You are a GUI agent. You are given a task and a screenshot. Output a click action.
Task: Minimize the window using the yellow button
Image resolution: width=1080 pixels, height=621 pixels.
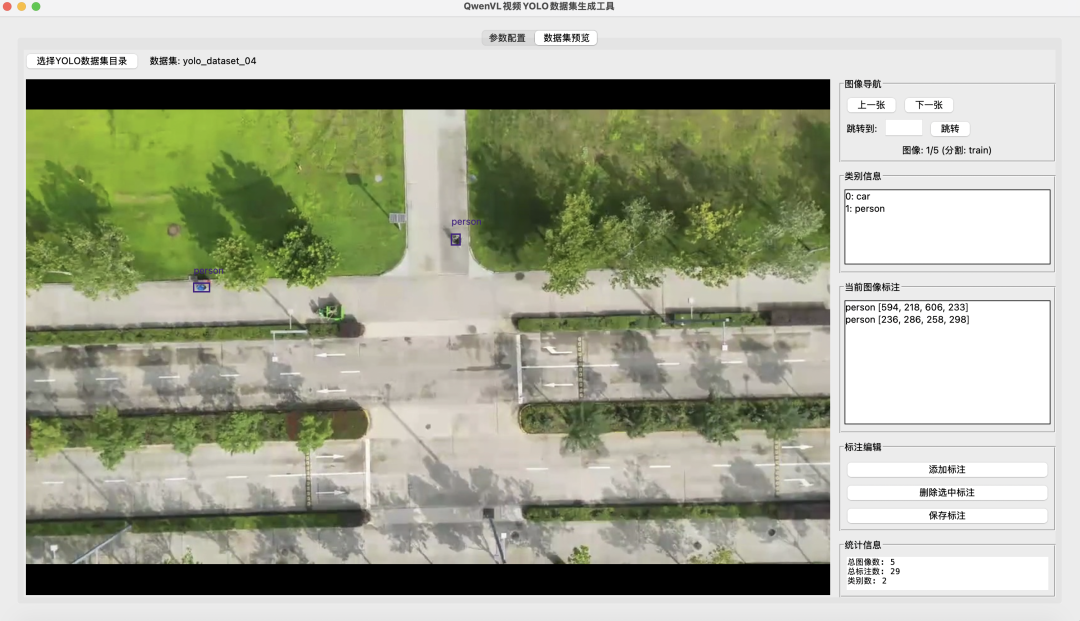22,6
